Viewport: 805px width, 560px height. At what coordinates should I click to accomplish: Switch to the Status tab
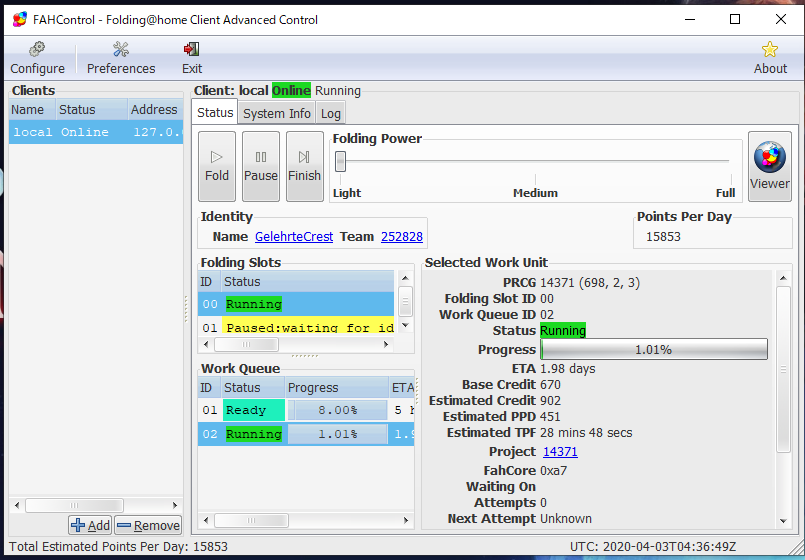[215, 112]
